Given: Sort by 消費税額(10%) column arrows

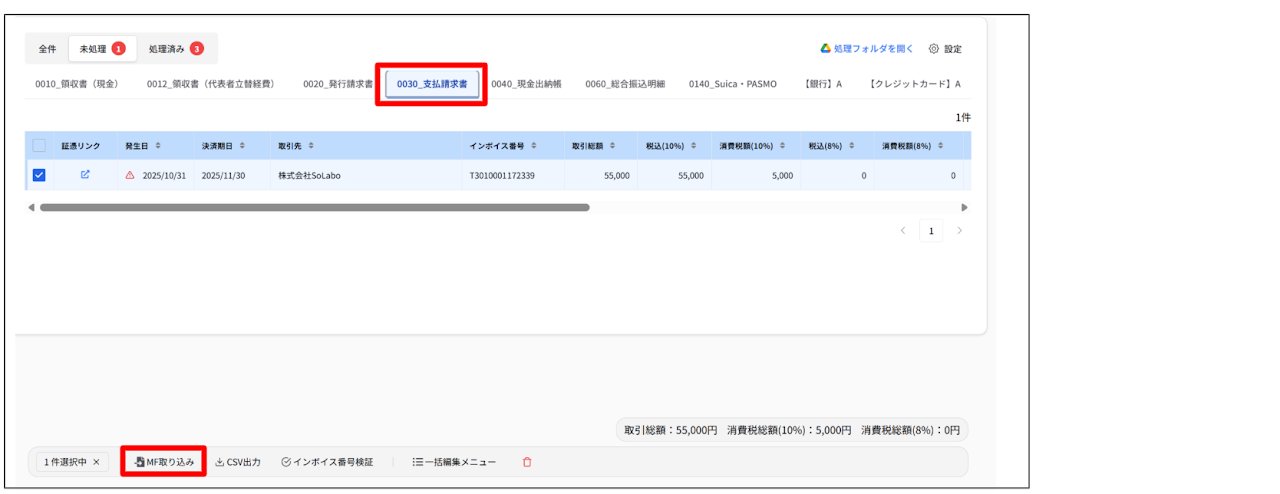Looking at the screenshot, I should [x=783, y=146].
